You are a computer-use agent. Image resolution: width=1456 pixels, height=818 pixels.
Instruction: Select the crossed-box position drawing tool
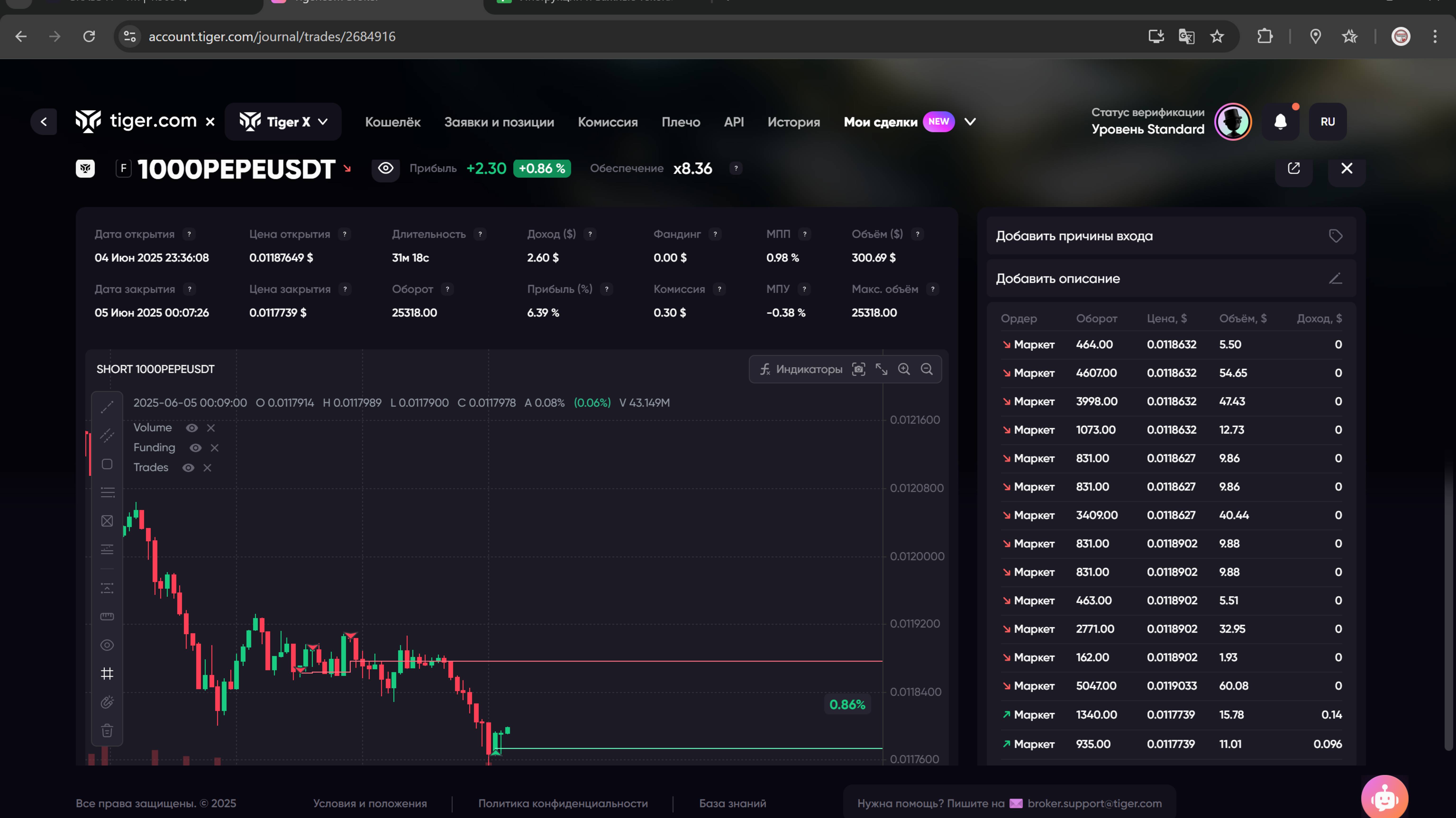click(x=107, y=521)
